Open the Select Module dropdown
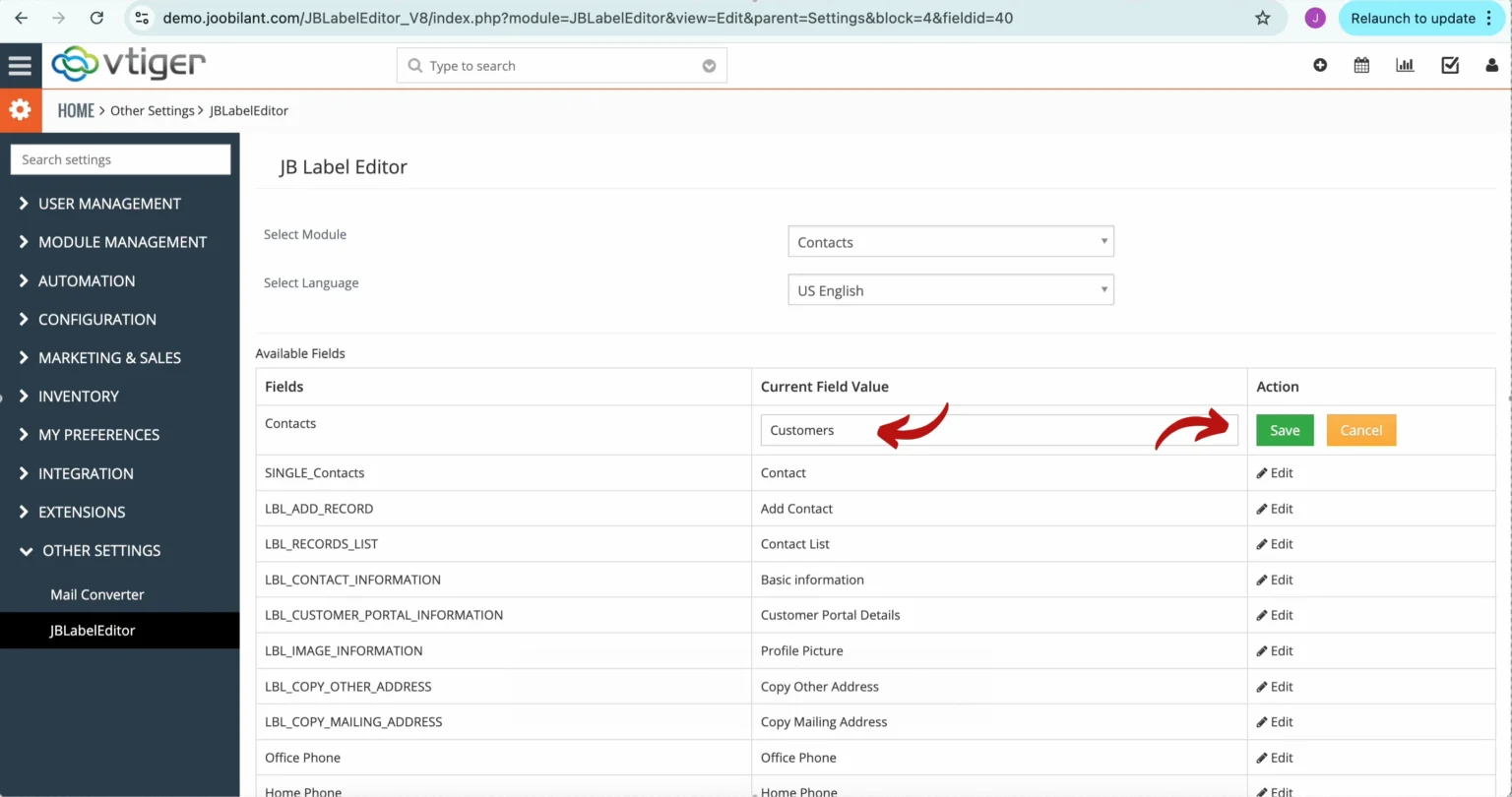 point(949,241)
